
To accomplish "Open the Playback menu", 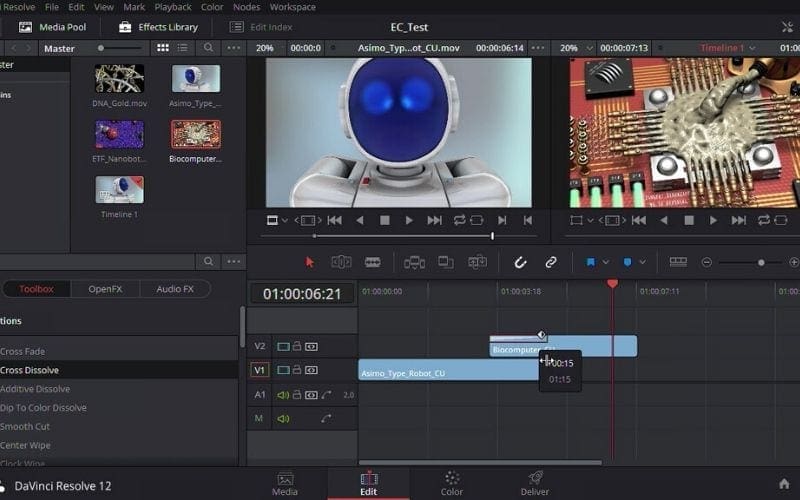I will pyautogui.click(x=173, y=7).
